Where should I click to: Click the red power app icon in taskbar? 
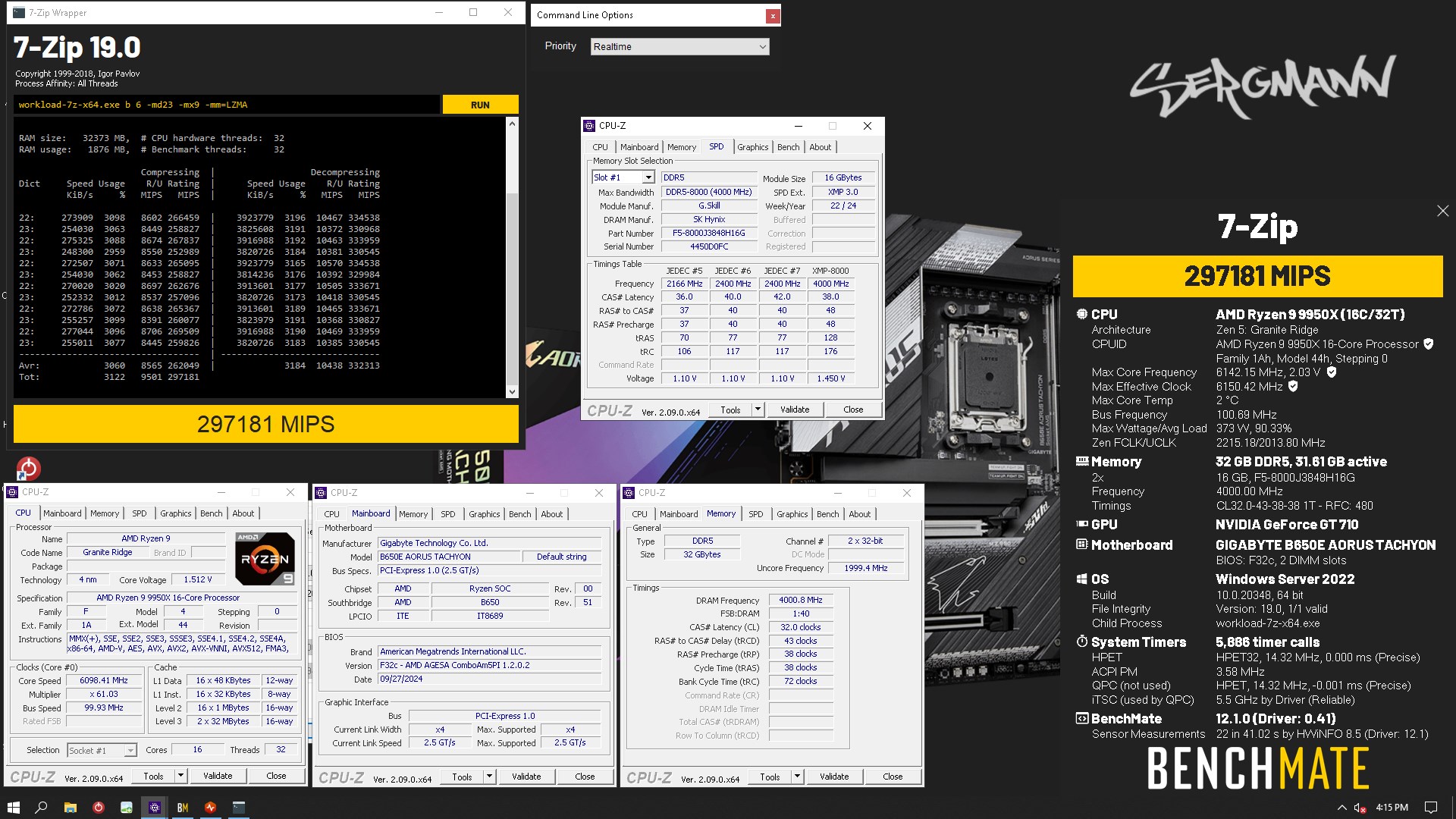[98, 808]
